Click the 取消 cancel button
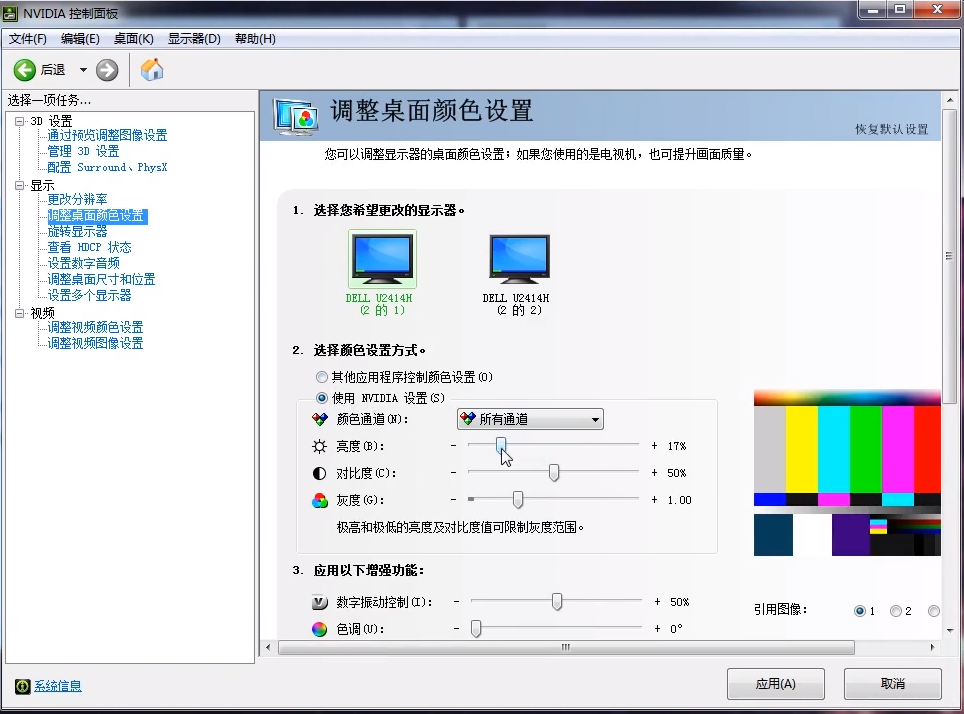Screen dimensions: 964x714 (893, 684)
